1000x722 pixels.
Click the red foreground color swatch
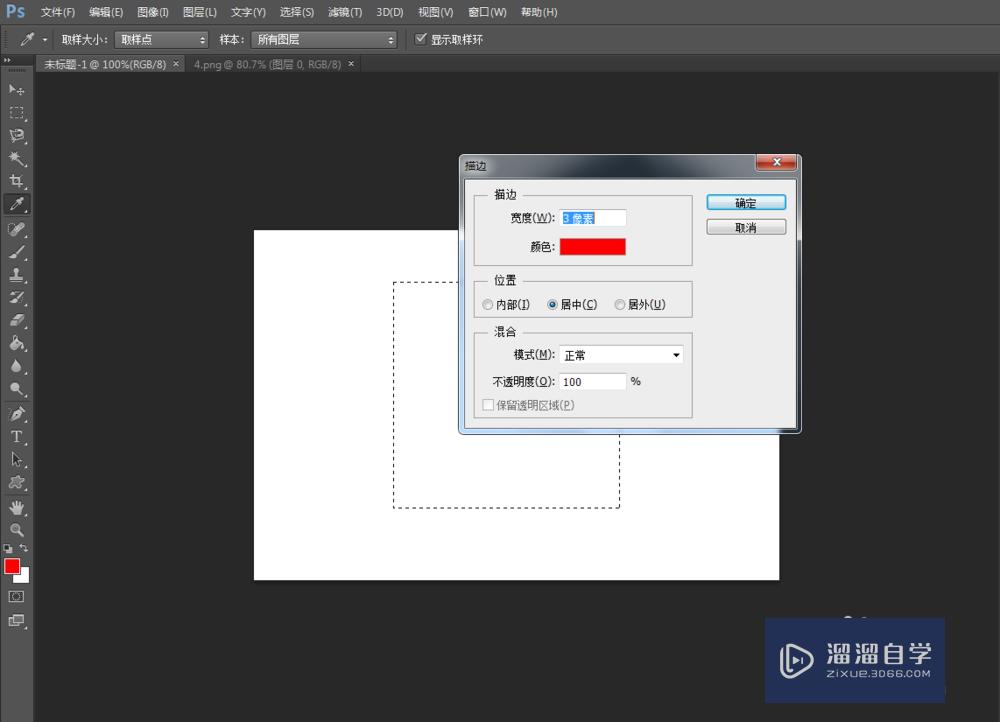[11, 566]
